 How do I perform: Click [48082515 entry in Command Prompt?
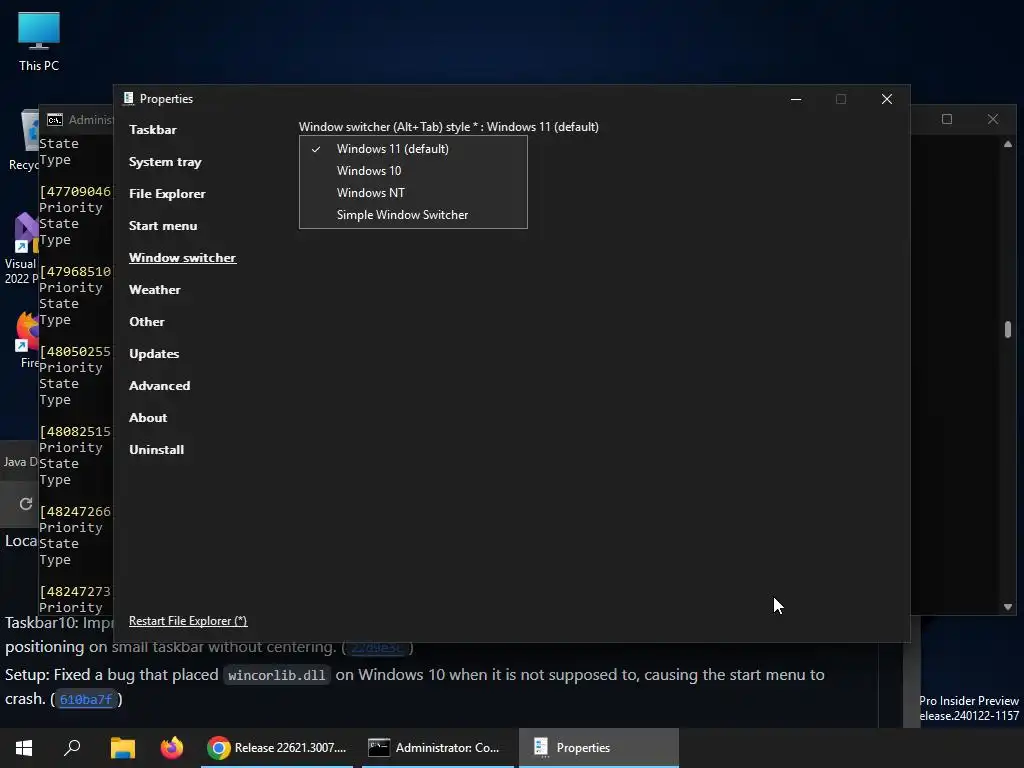(75, 432)
